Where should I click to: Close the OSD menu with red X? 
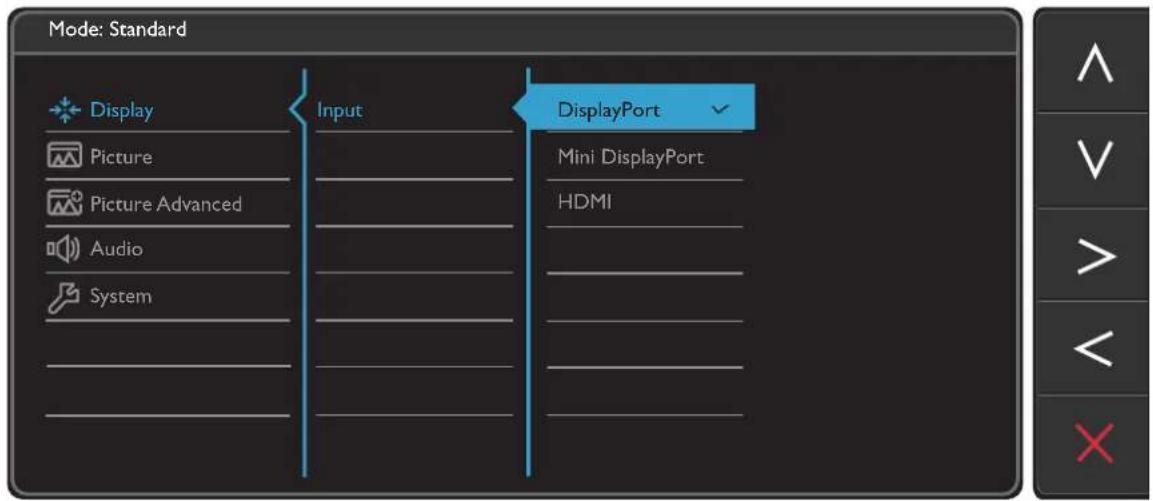1093,444
